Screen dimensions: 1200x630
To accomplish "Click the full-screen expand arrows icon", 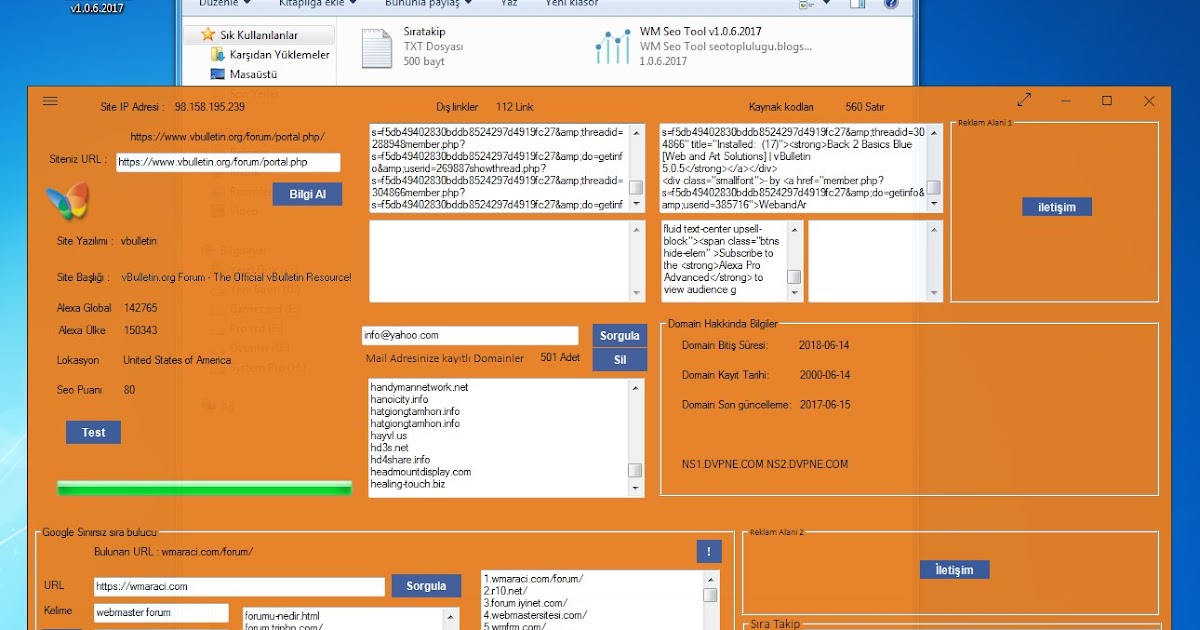I will coord(1025,101).
